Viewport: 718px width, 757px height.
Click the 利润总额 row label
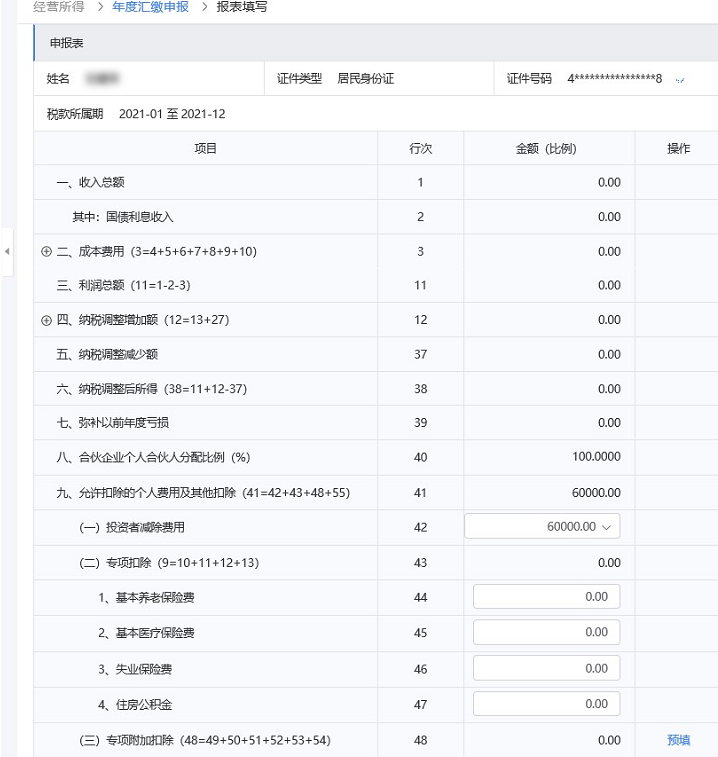point(124,285)
